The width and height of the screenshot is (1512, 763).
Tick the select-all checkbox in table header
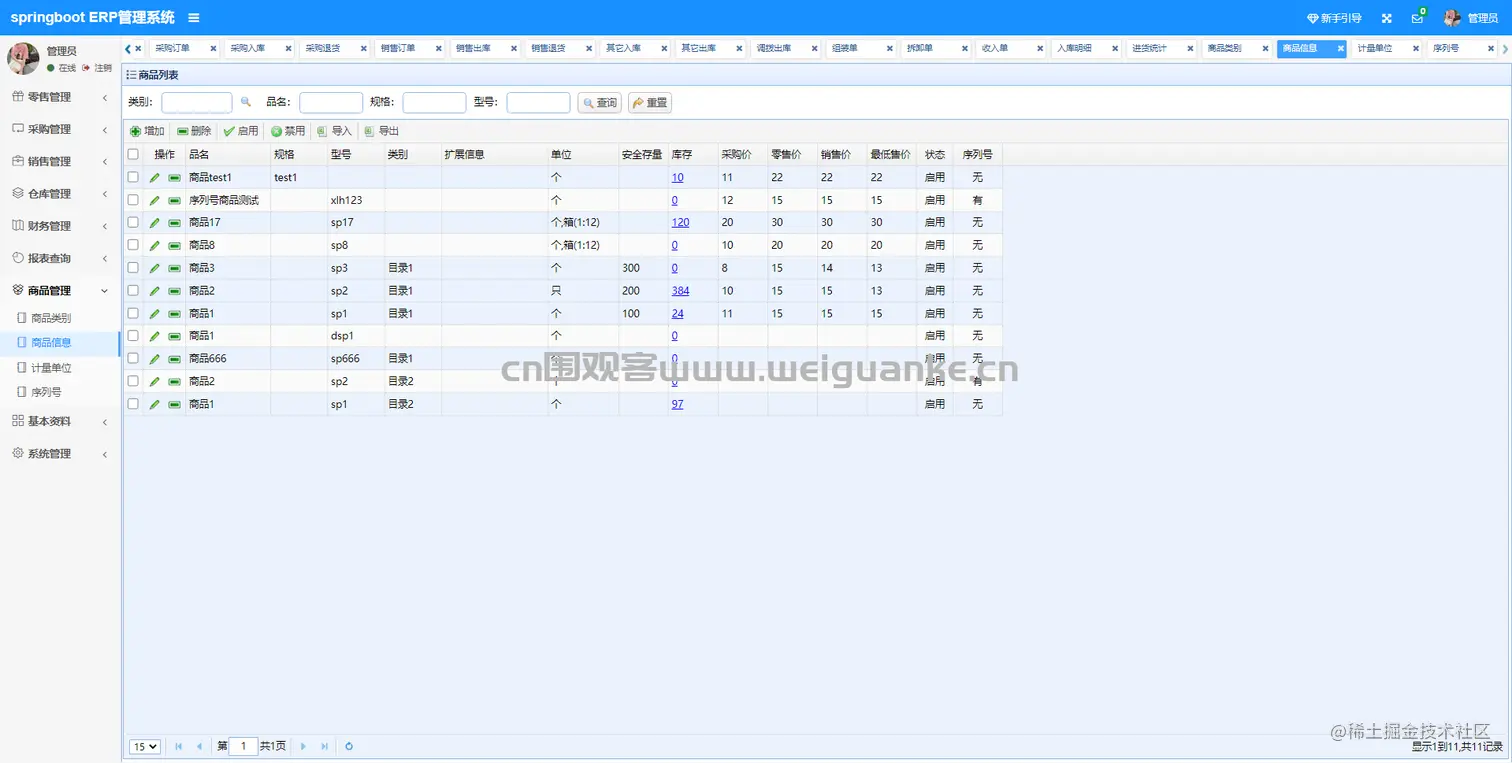click(133, 154)
